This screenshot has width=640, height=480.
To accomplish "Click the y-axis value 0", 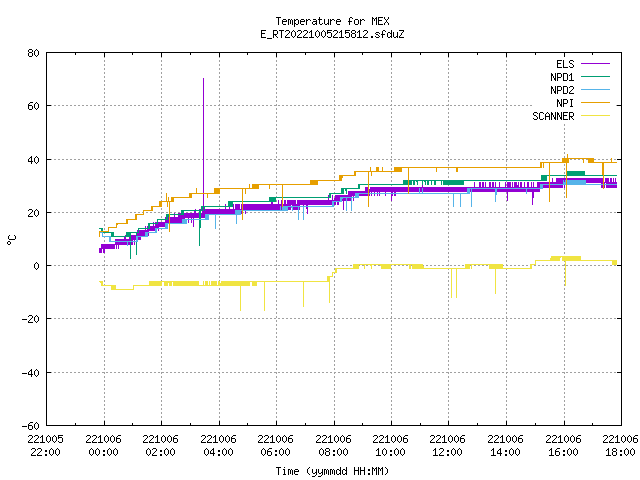I will (x=36, y=266).
